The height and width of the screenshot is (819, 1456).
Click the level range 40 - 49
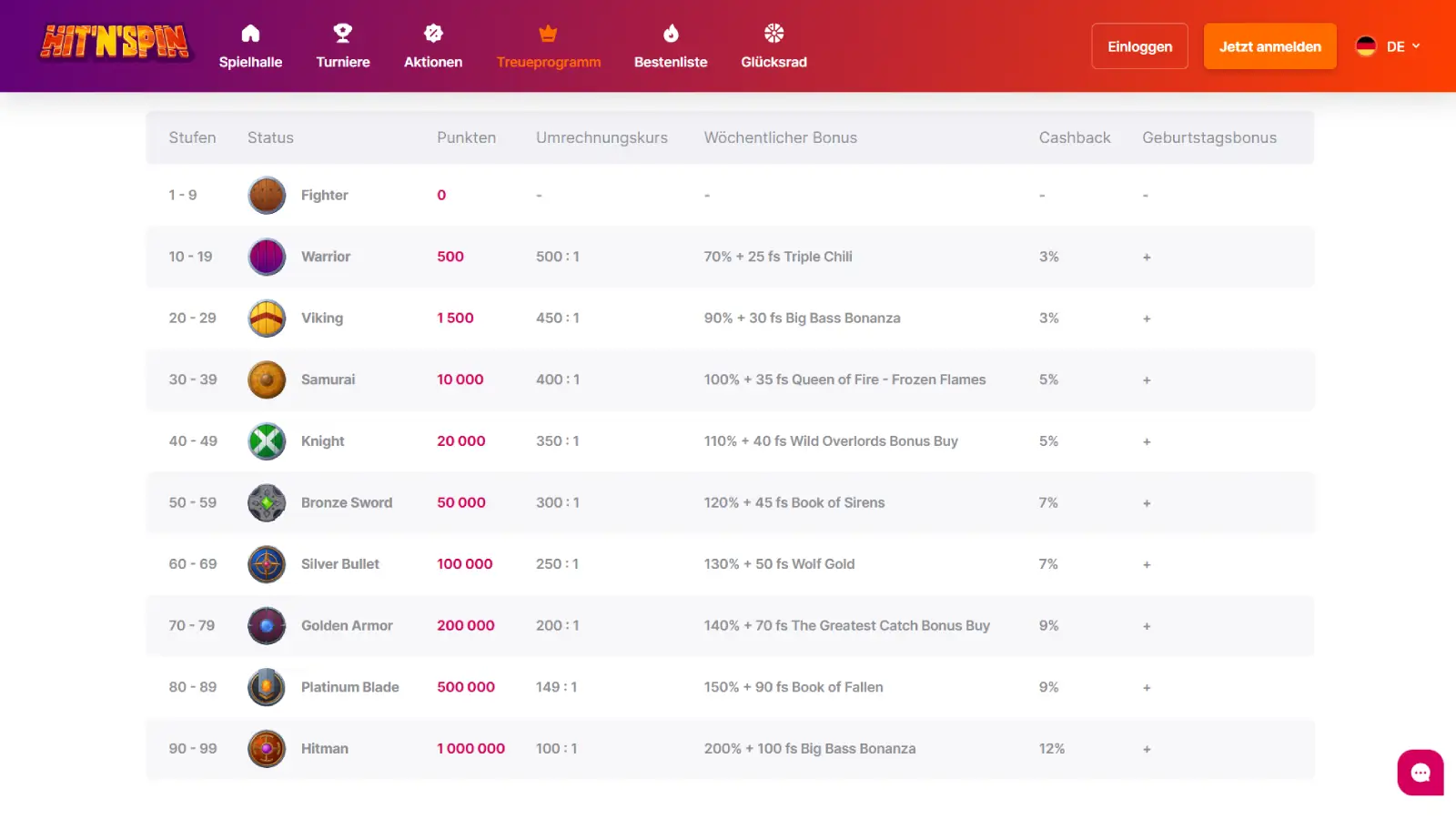coord(193,440)
